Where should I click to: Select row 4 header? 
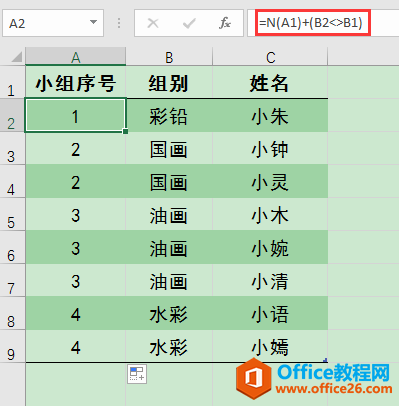click(x=12, y=181)
